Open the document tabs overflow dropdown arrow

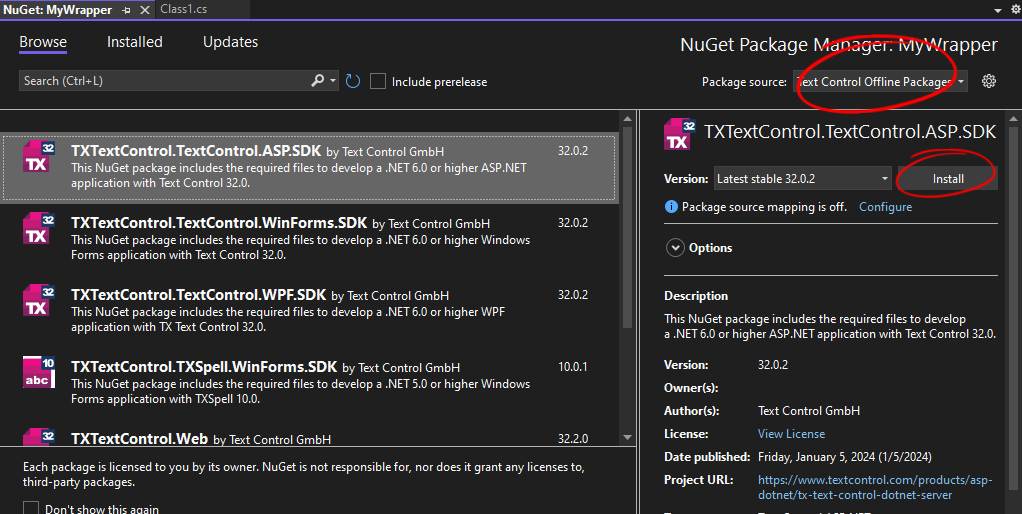click(x=998, y=10)
